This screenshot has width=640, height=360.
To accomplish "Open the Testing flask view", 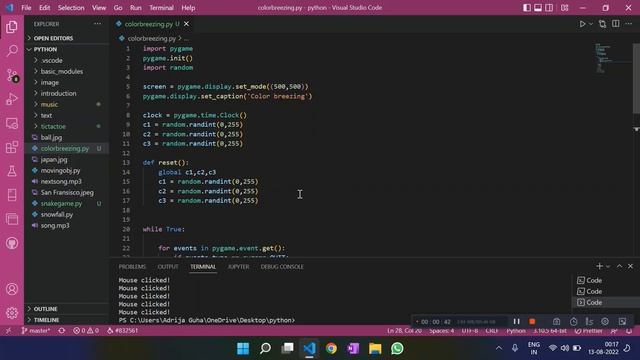I will click(12, 171).
